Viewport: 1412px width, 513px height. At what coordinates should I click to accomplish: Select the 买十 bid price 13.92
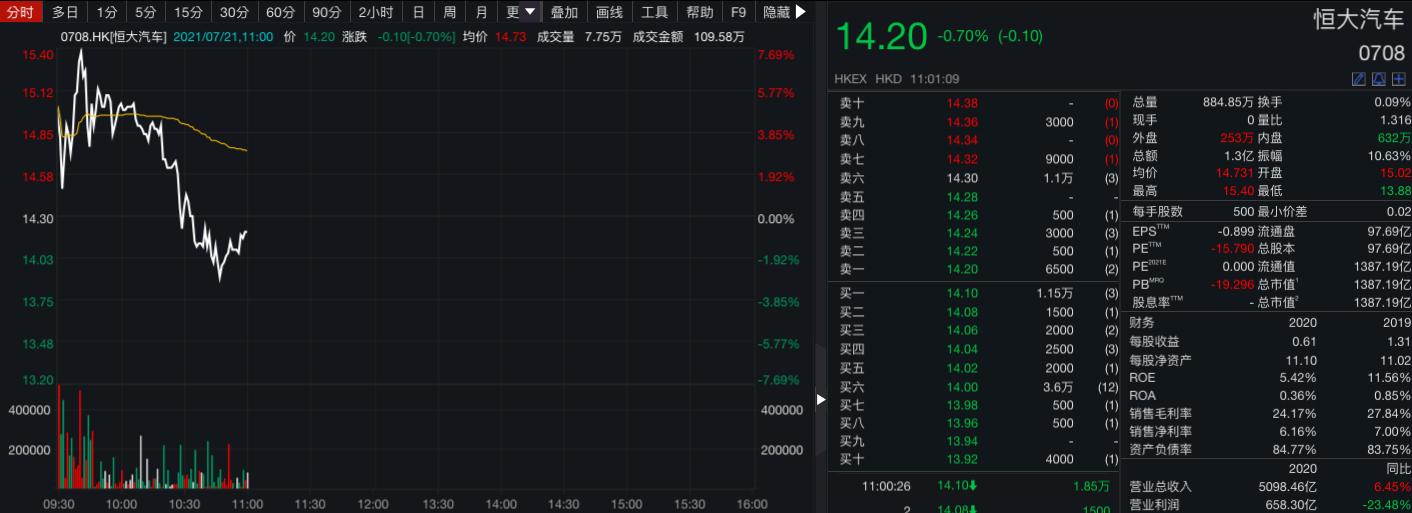(x=962, y=459)
